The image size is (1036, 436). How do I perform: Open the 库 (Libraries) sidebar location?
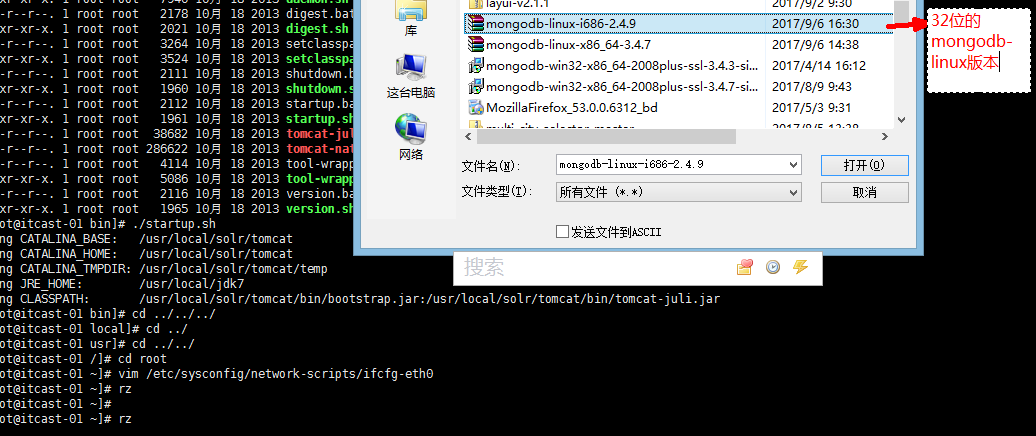click(410, 17)
